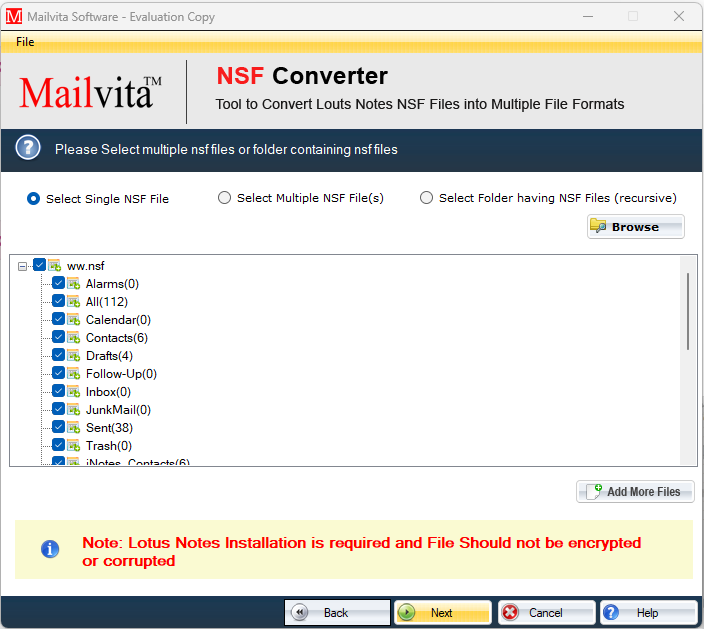
Task: Uncheck the Trash(0) checkbox
Action: 58,445
